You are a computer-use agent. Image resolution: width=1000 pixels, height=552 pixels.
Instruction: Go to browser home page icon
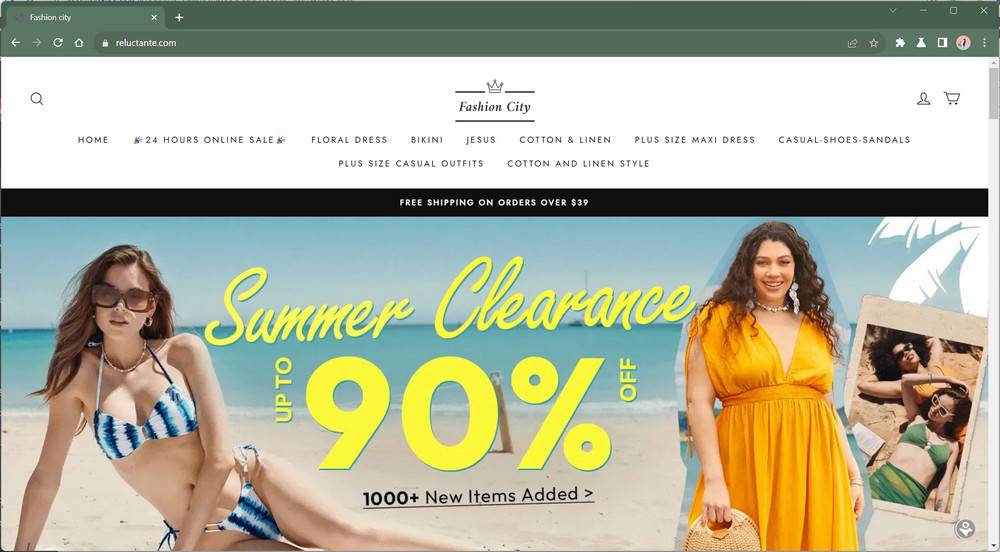(x=79, y=43)
